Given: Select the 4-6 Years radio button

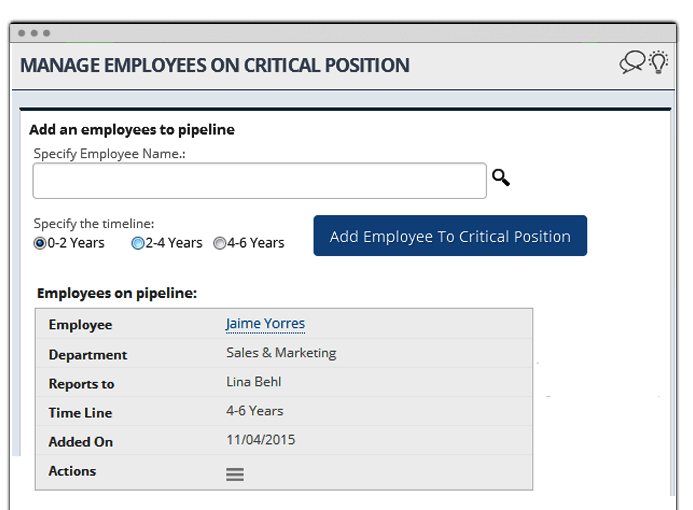Looking at the screenshot, I should (219, 243).
